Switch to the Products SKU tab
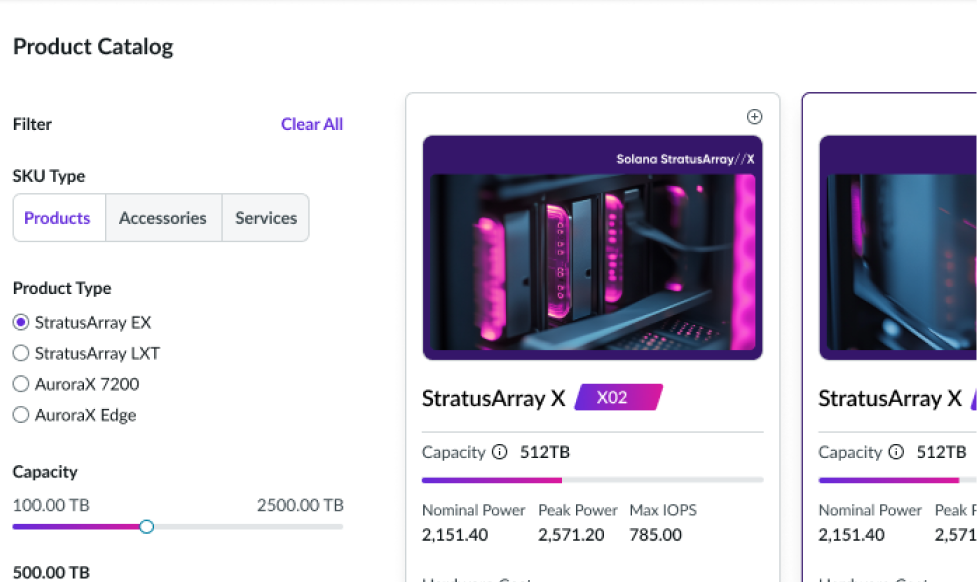977x582 pixels. click(x=58, y=218)
